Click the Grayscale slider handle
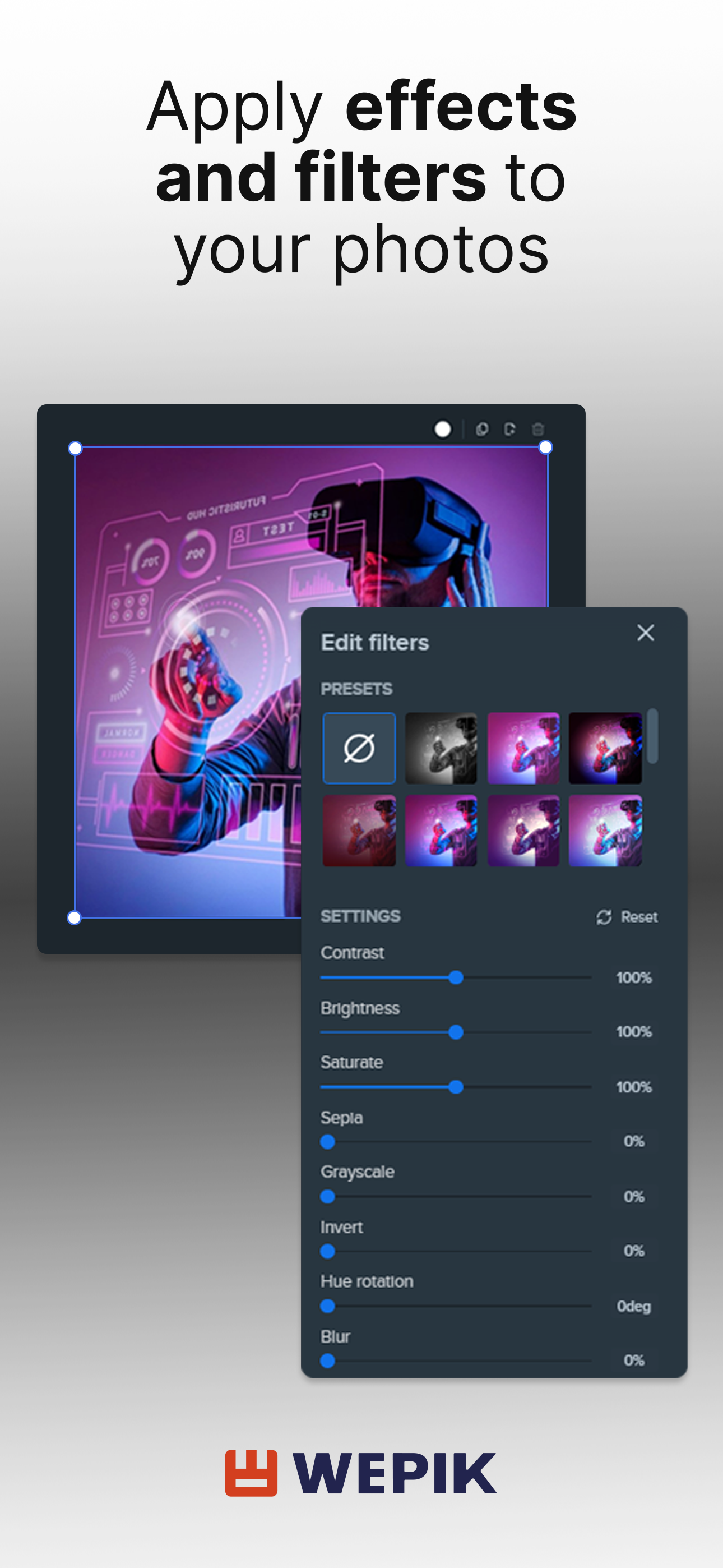This screenshot has height=1568, width=723. click(328, 1197)
